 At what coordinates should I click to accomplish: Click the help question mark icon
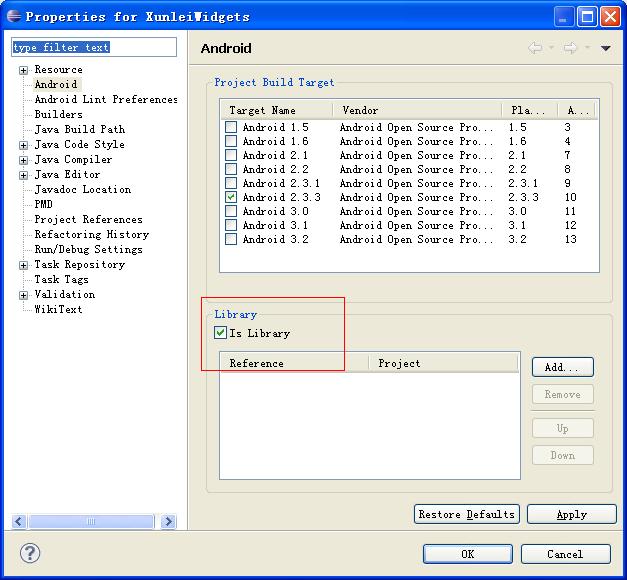tap(30, 554)
